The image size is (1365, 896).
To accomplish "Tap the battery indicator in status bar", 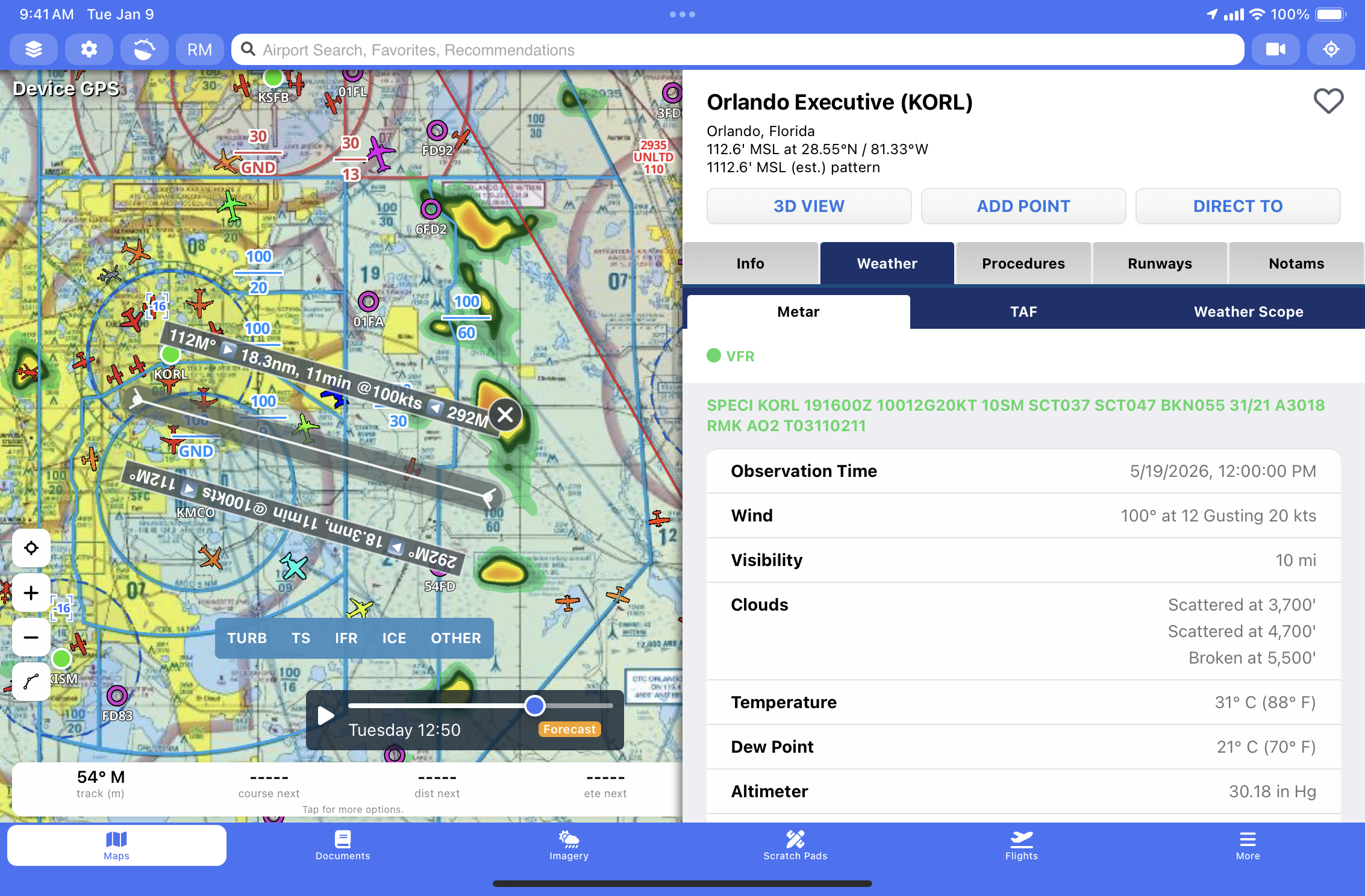I will tap(1331, 14).
